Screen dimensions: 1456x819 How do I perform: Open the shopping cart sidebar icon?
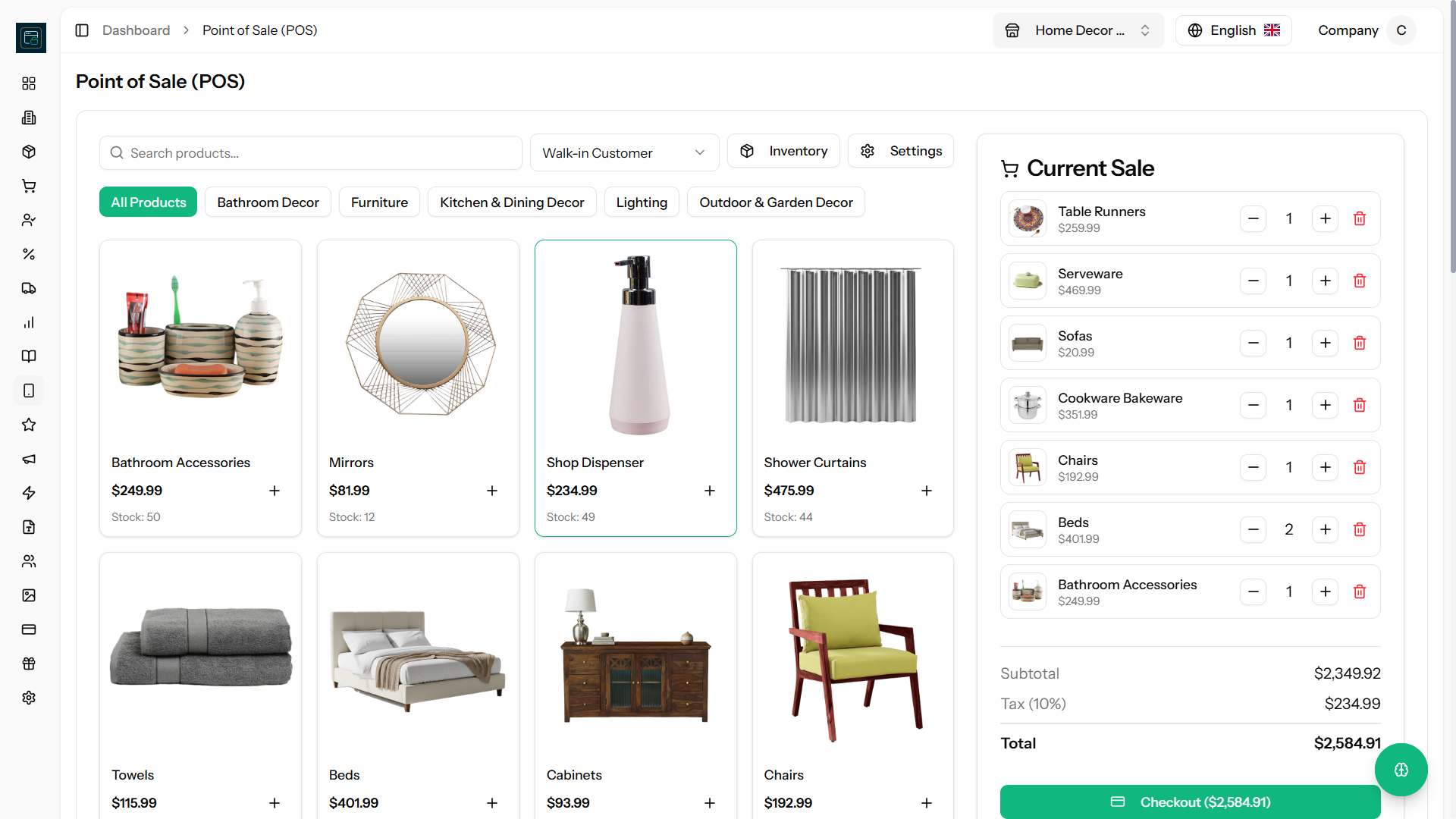tap(29, 186)
